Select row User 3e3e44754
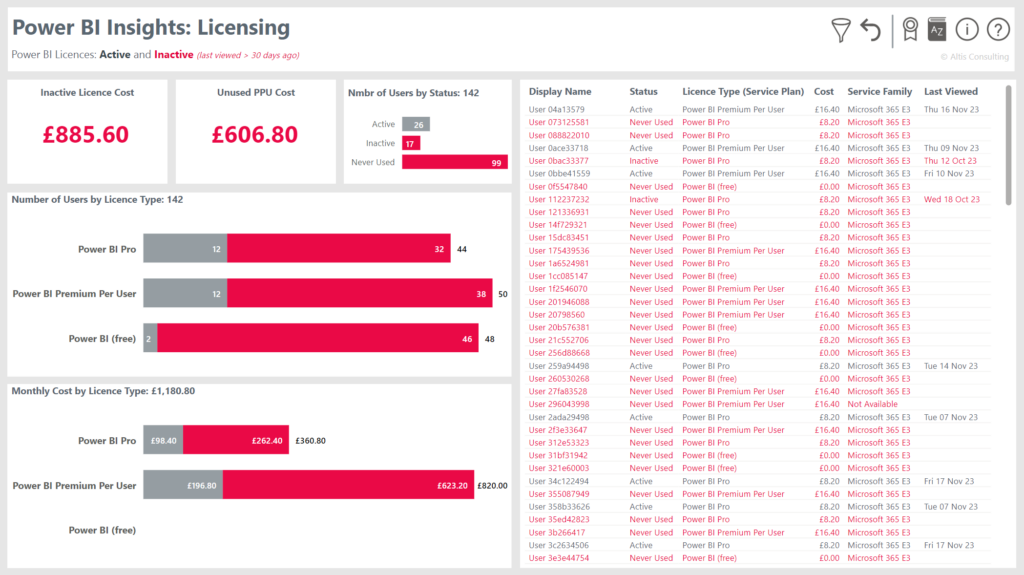 click(759, 558)
